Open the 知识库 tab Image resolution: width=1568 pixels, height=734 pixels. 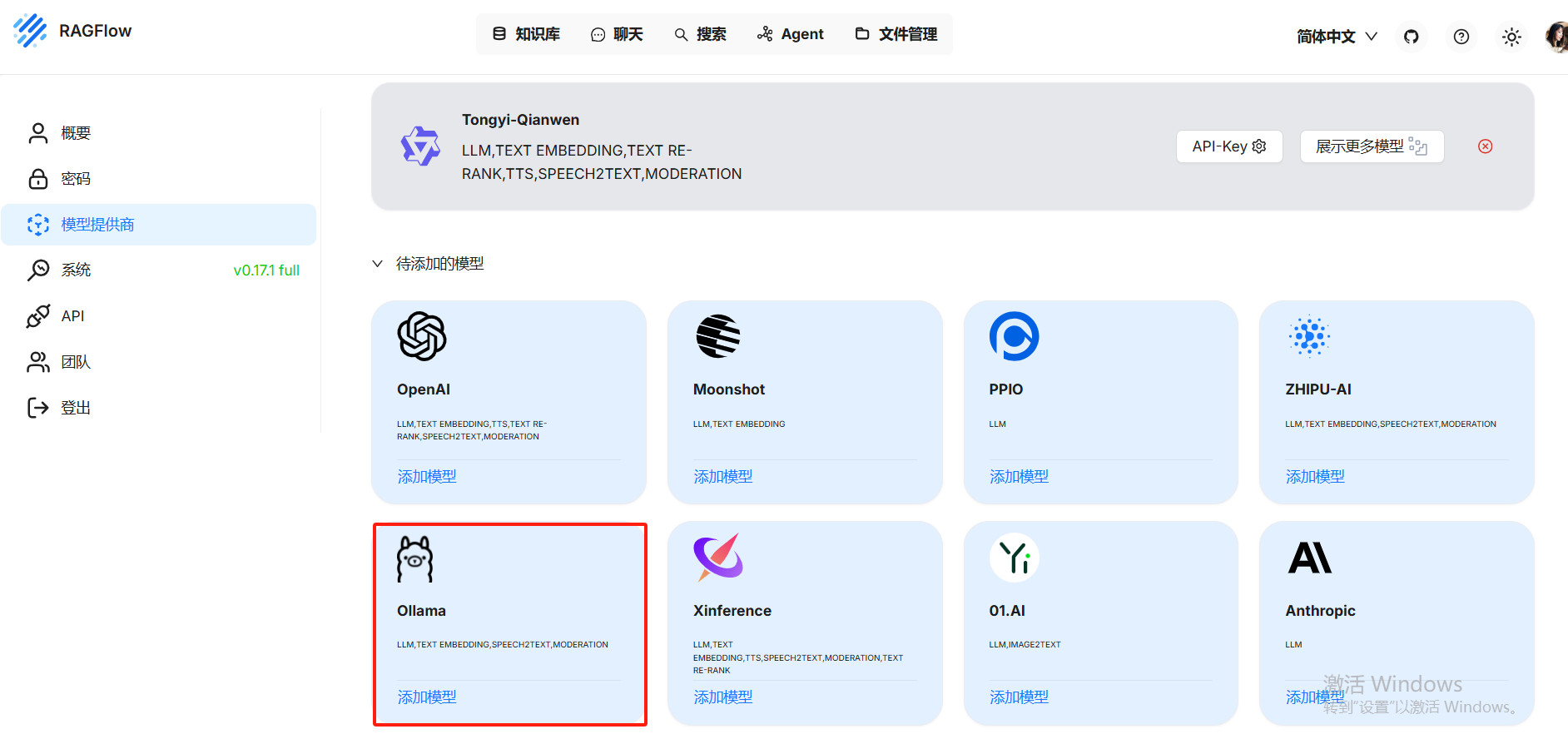526,34
